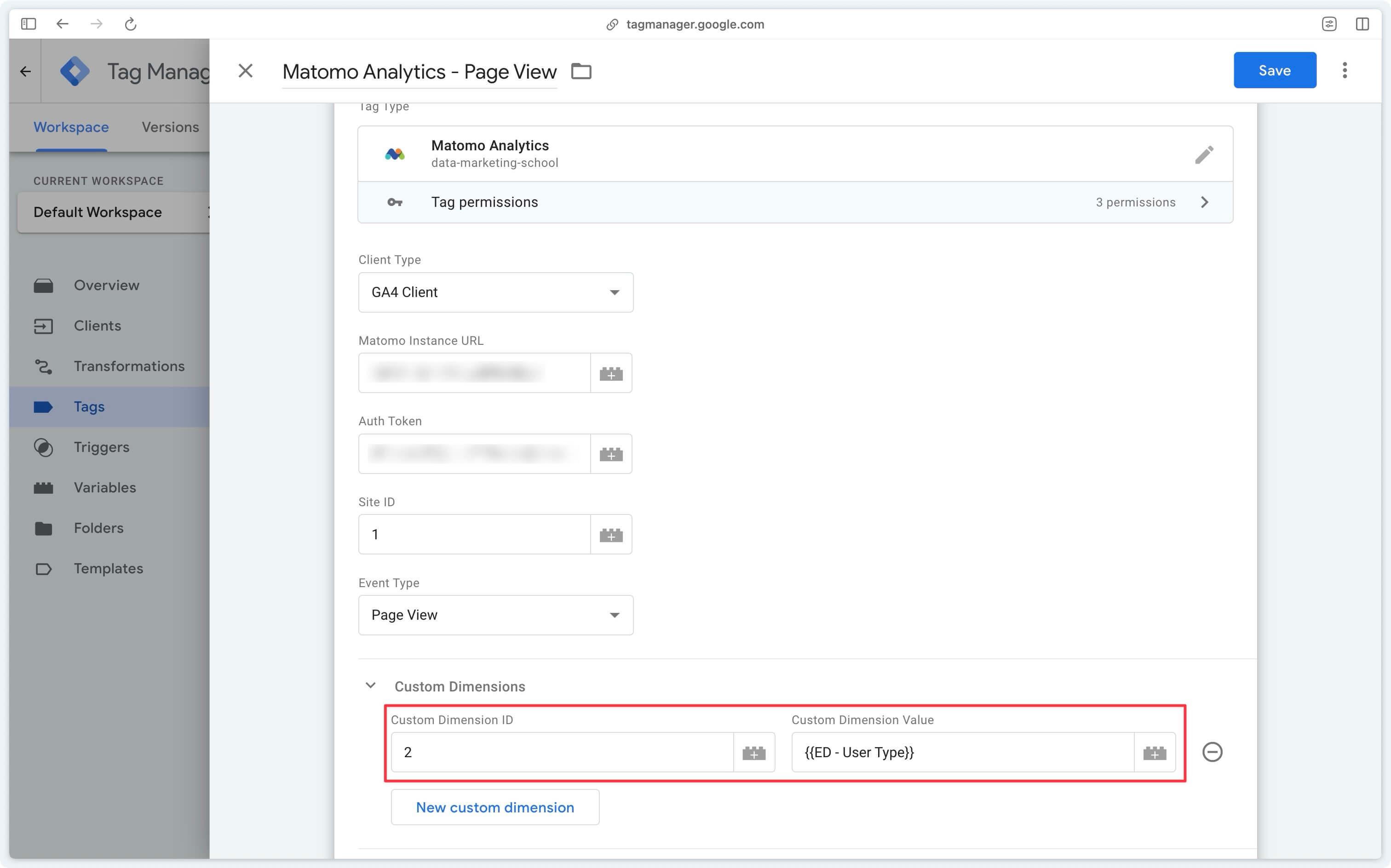Click the Site ID input field
Screen dimensions: 1391x868
474,535
